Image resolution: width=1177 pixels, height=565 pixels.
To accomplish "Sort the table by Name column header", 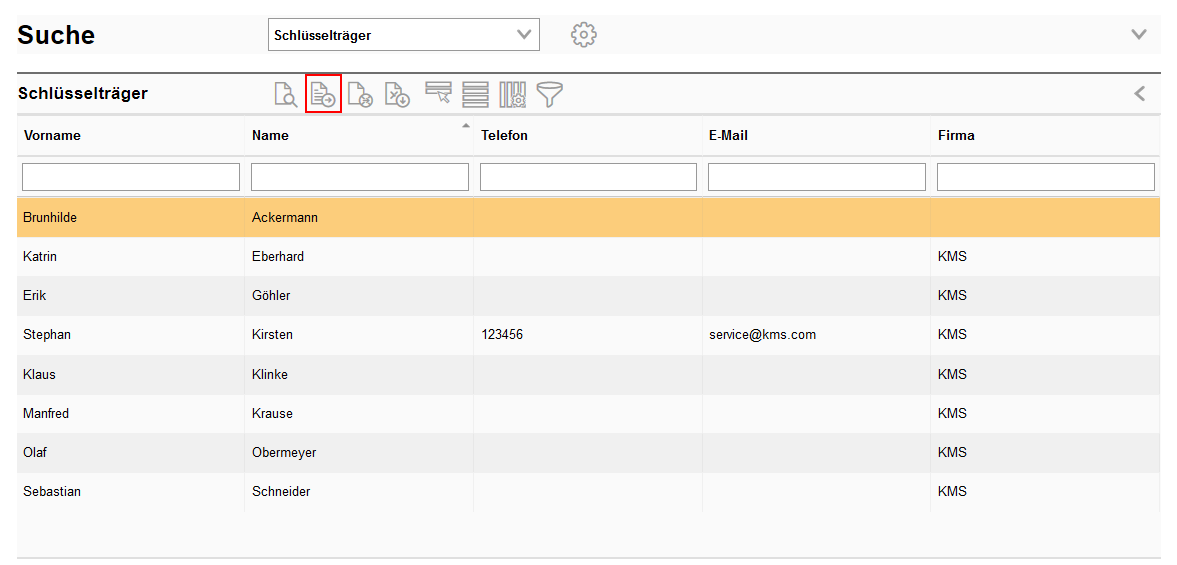I will click(x=270, y=136).
